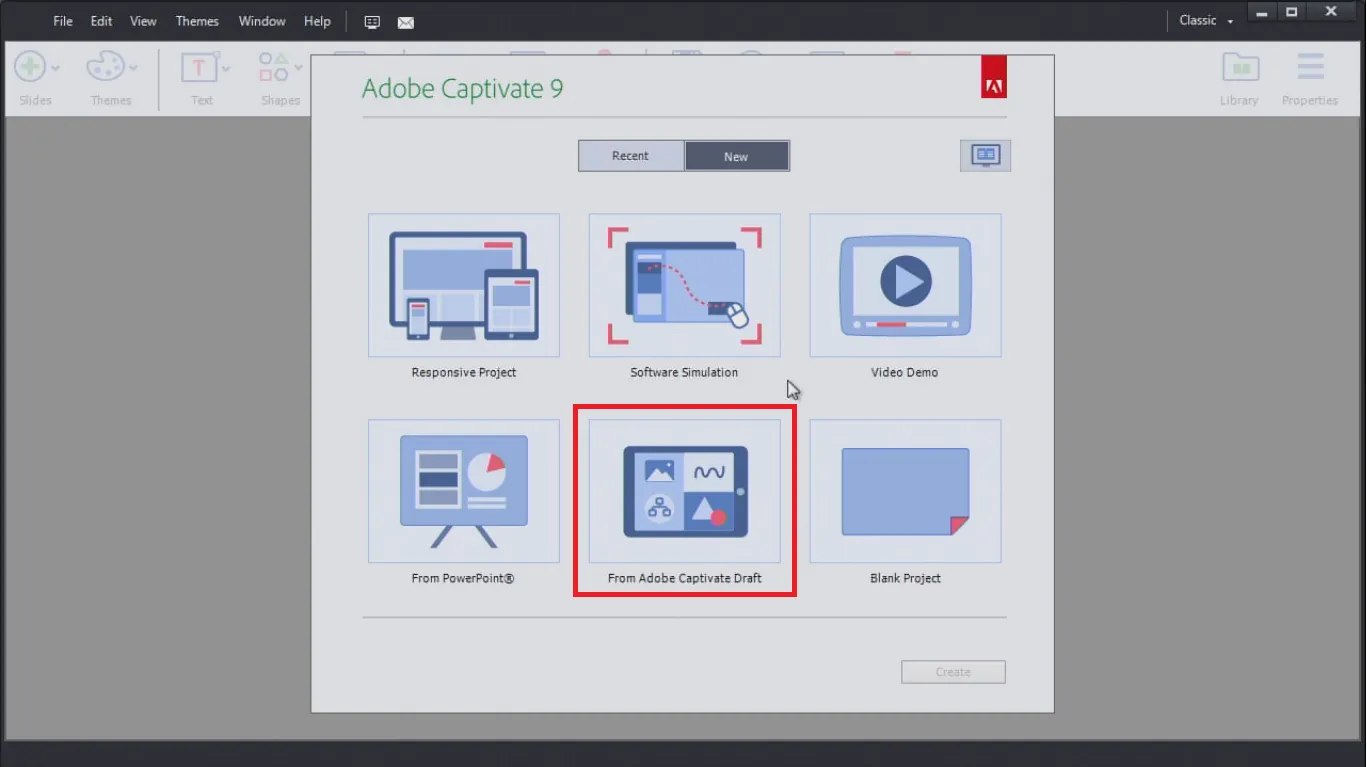1367x767 pixels.
Task: Click the envelope mail icon in menu bar
Action: [405, 22]
